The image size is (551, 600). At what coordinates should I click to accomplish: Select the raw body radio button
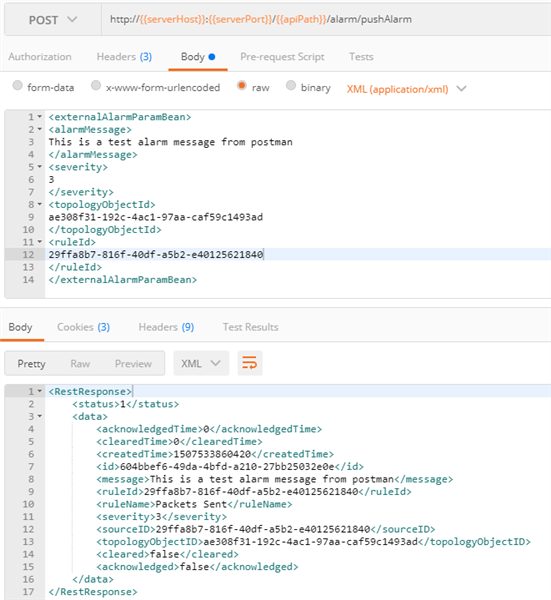pos(241,85)
